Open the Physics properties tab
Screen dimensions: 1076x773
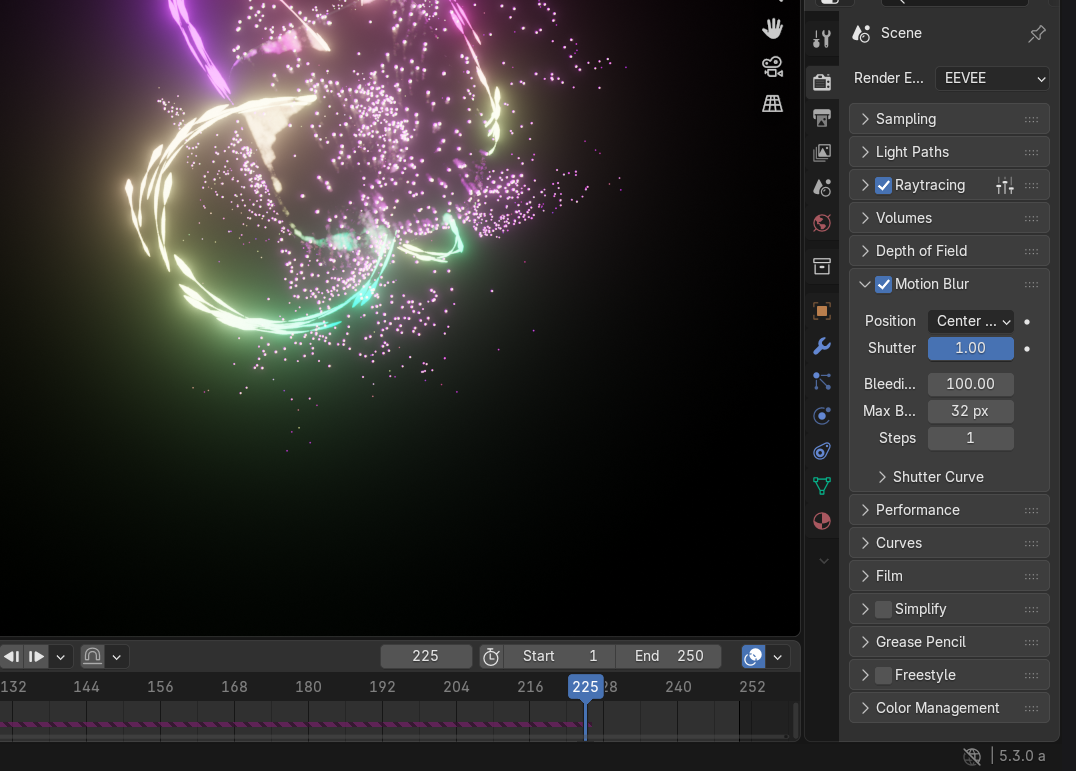point(821,416)
